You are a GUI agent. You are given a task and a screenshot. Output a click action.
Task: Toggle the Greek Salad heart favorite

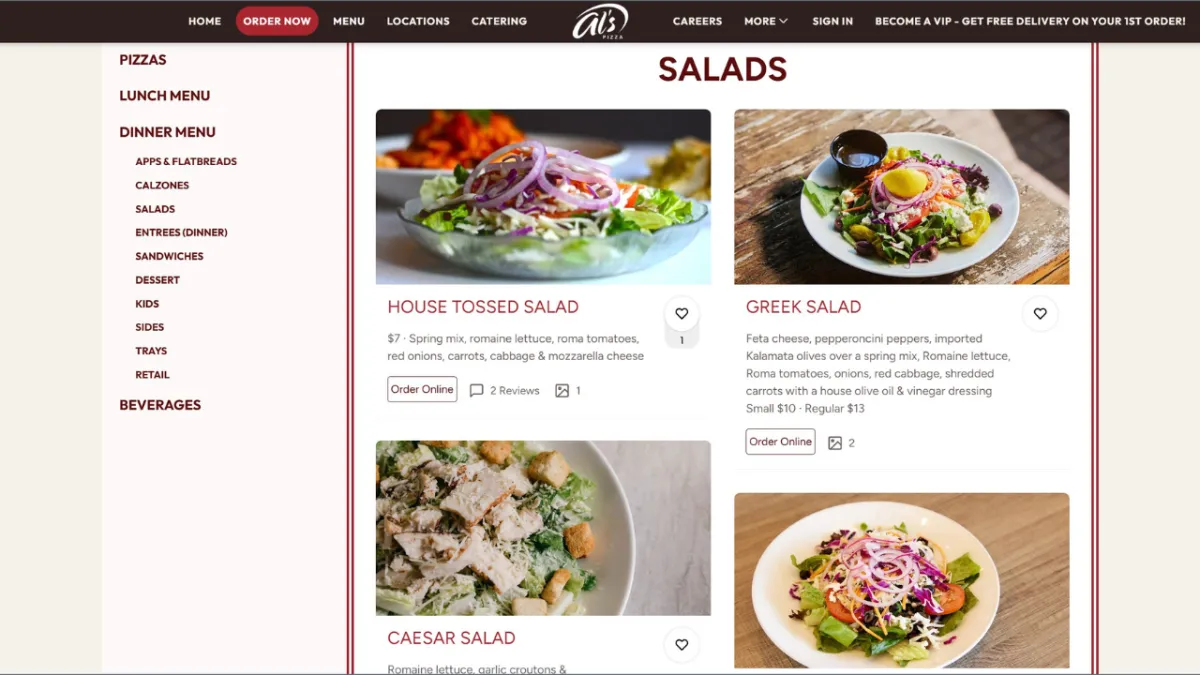pyautogui.click(x=1040, y=314)
